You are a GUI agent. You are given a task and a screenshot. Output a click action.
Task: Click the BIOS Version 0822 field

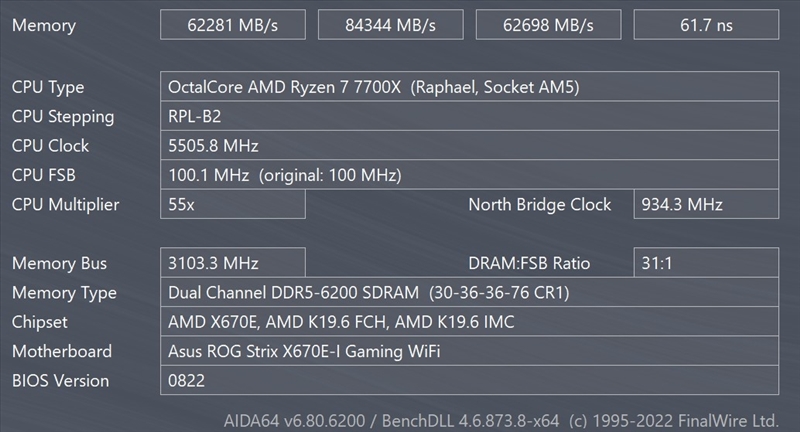pos(469,381)
